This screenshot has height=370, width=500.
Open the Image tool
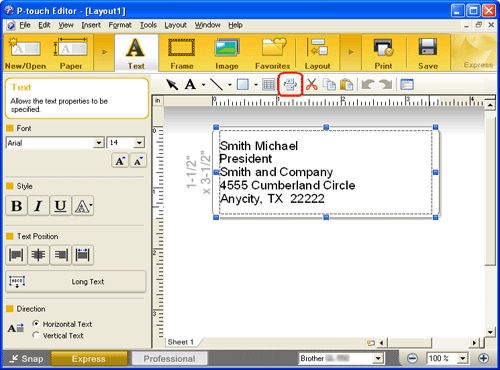click(227, 53)
